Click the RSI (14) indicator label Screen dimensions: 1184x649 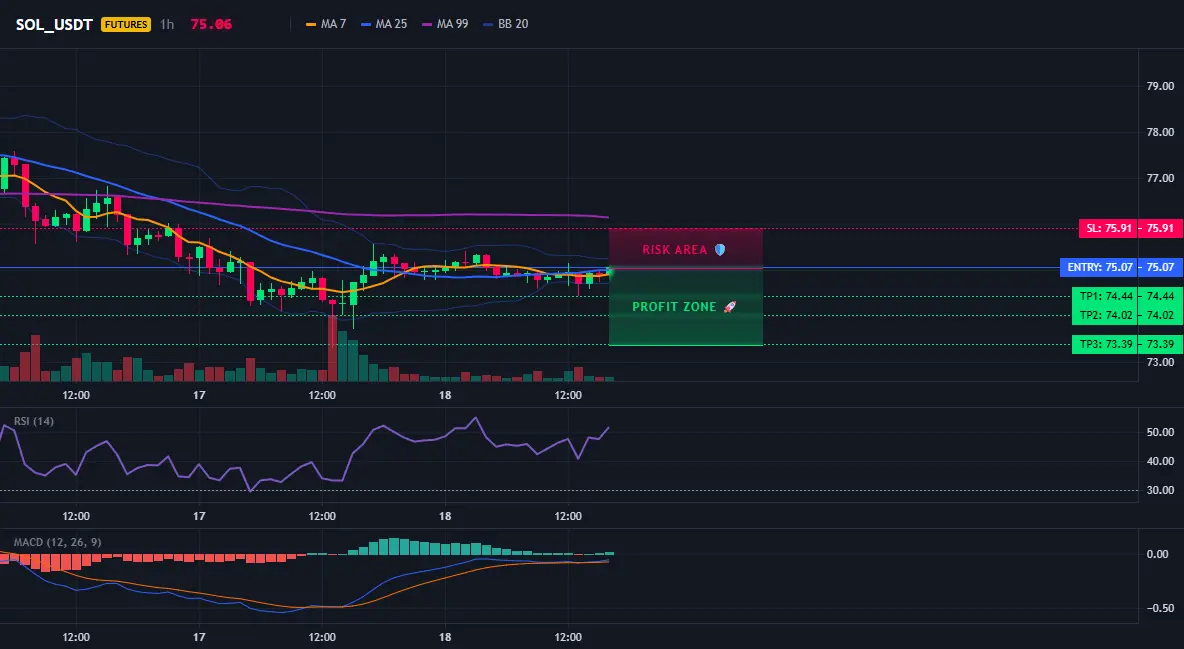(x=34, y=421)
